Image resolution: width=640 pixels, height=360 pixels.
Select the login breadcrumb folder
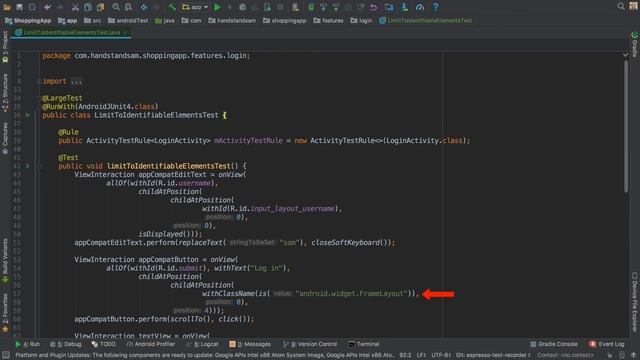click(x=362, y=20)
